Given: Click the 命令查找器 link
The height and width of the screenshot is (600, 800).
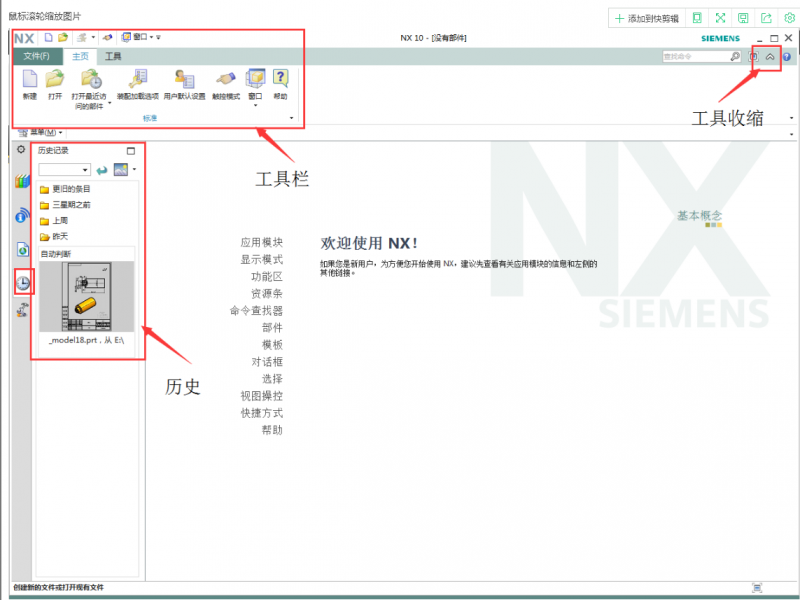Looking at the screenshot, I should tap(256, 311).
